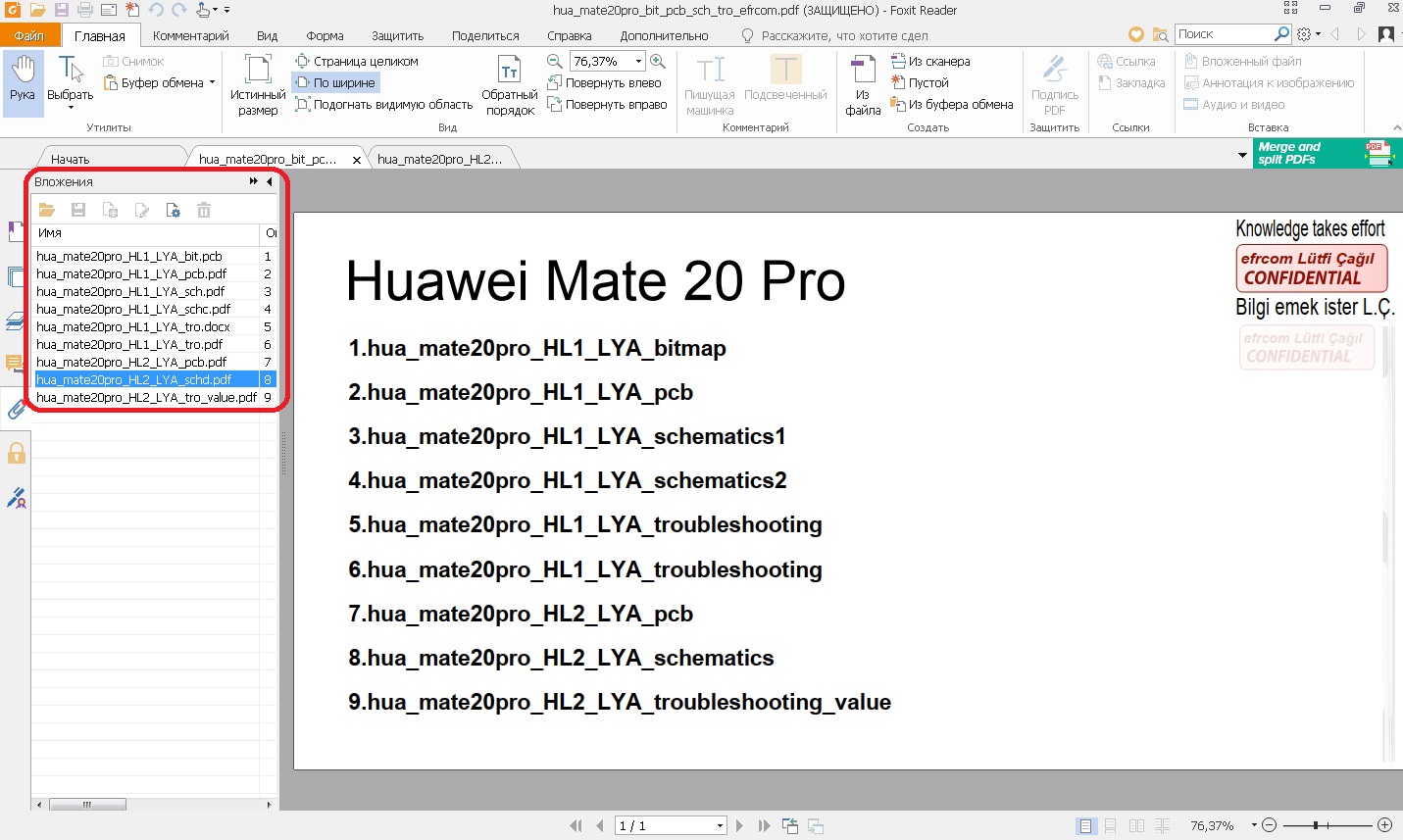This screenshot has width=1403, height=840.
Task: Click Rotate Left (Повернуть влево)
Action: tap(604, 83)
